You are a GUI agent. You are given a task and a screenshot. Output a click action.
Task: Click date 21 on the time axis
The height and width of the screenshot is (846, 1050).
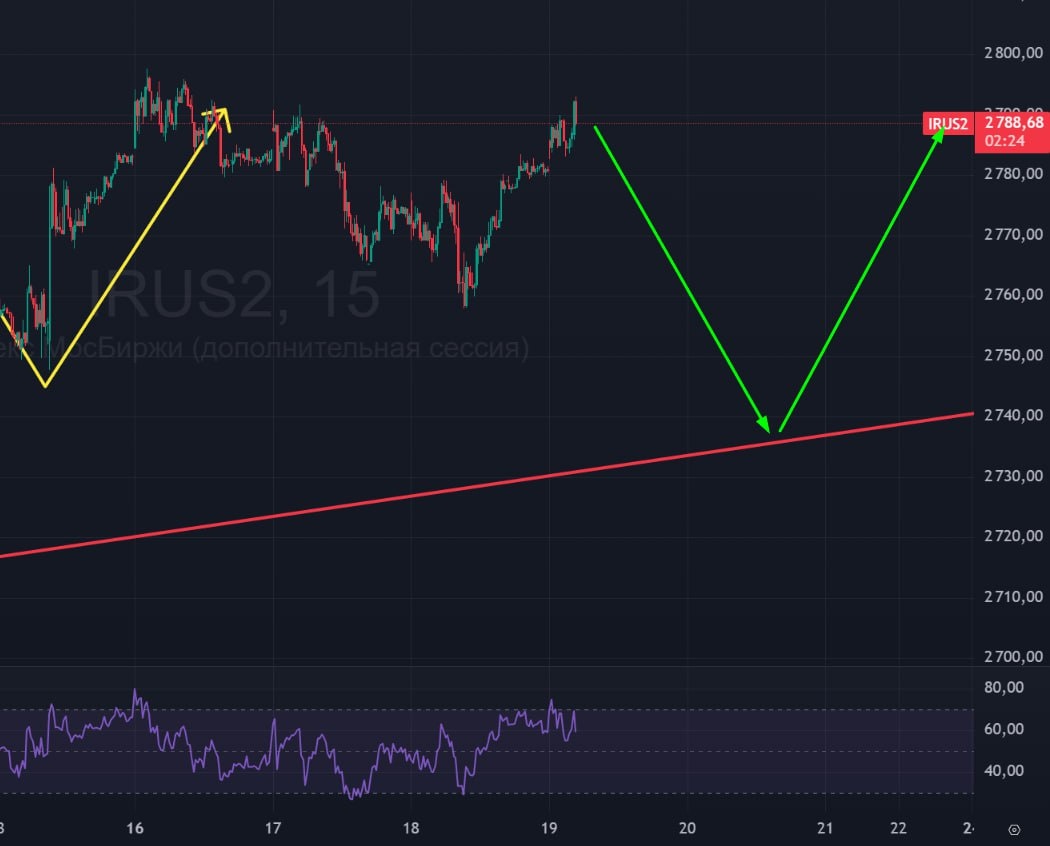pos(825,828)
